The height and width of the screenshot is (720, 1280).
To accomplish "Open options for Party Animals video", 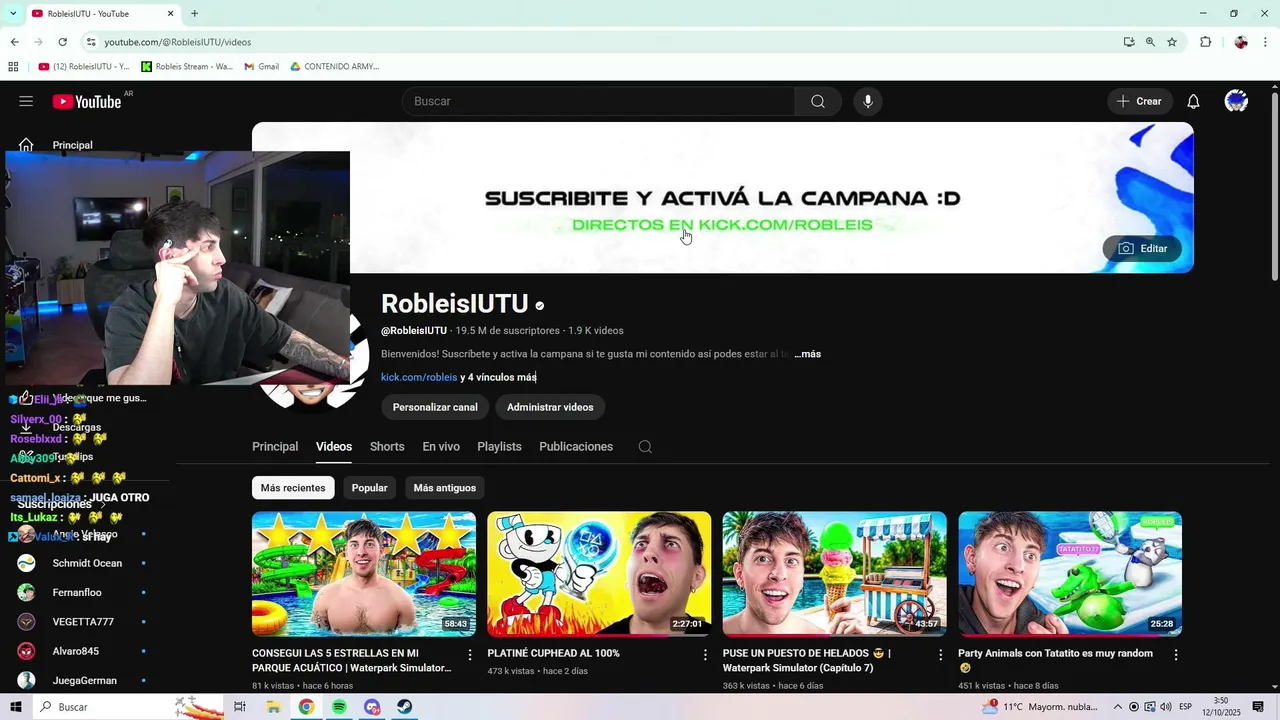I will click(1176, 655).
